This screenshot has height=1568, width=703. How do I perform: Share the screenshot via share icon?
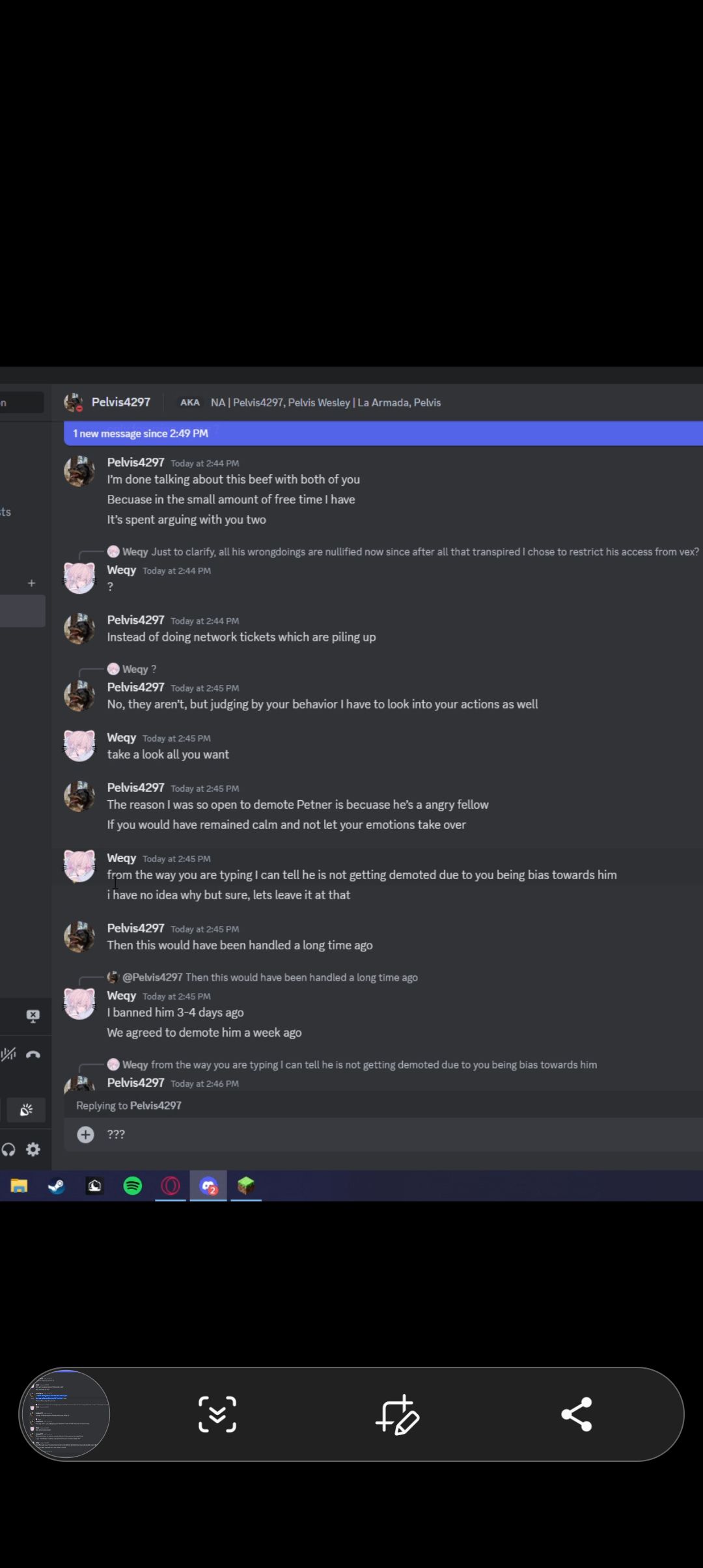coord(576,1414)
